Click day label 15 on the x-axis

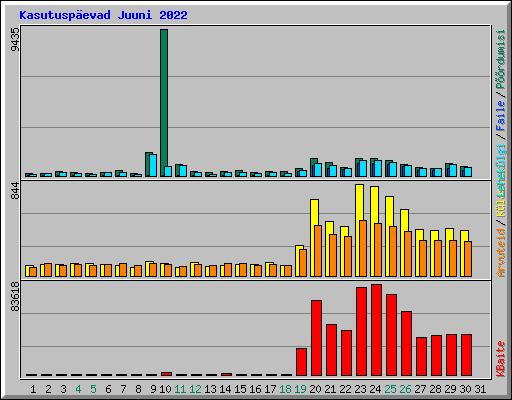coord(240,389)
